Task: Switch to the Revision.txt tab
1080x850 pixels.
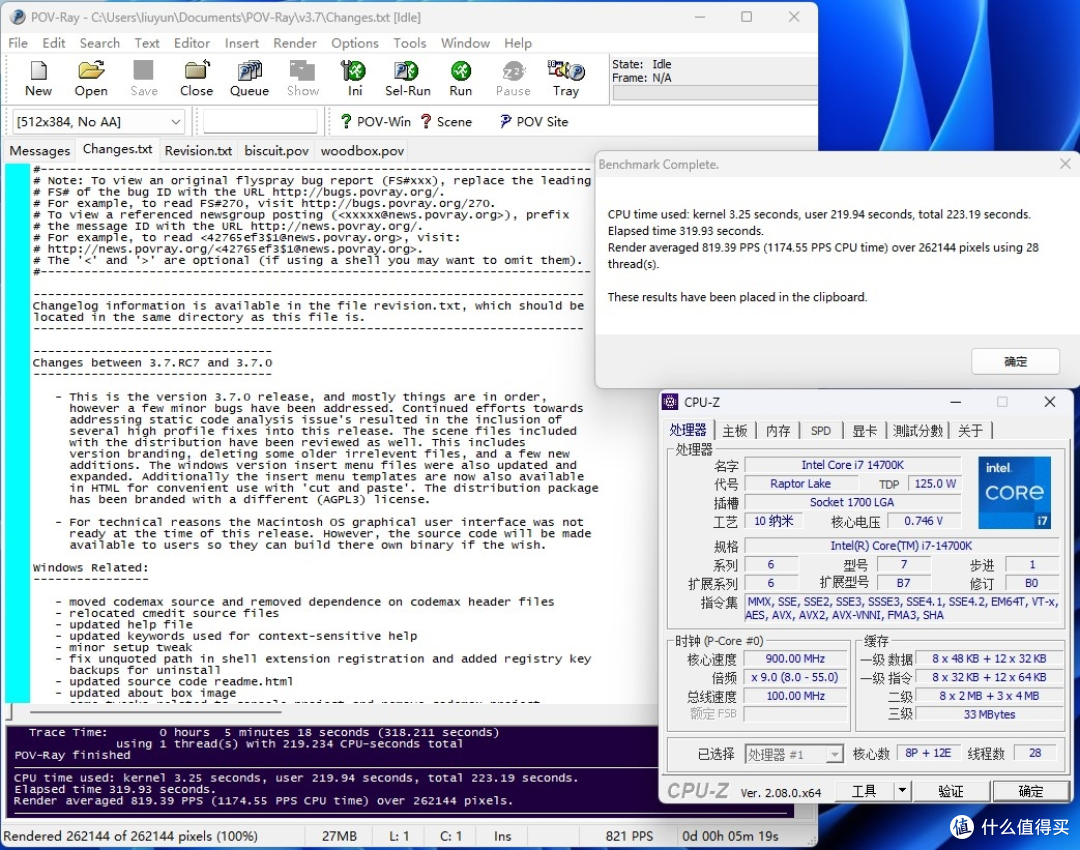Action: point(198,150)
